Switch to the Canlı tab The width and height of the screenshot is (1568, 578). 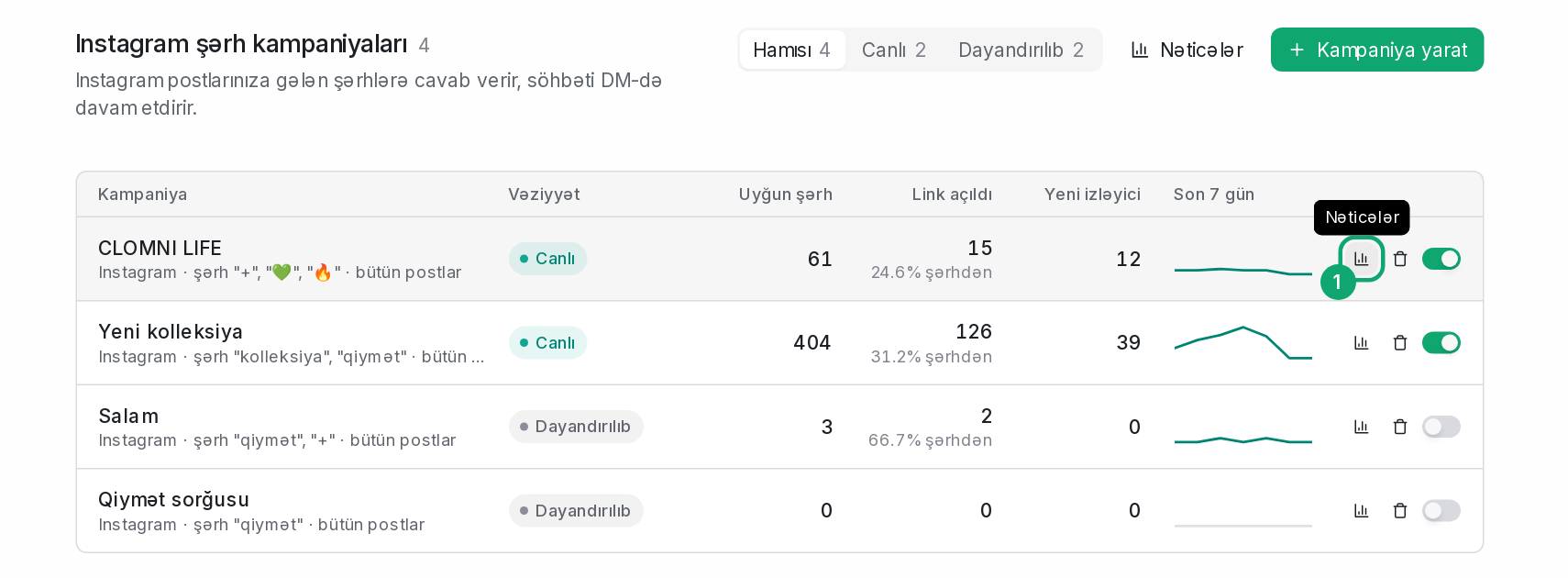(894, 50)
